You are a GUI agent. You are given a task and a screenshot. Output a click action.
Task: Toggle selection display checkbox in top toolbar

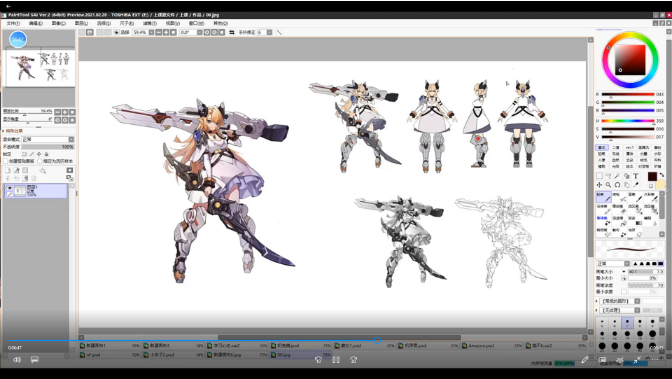point(116,32)
